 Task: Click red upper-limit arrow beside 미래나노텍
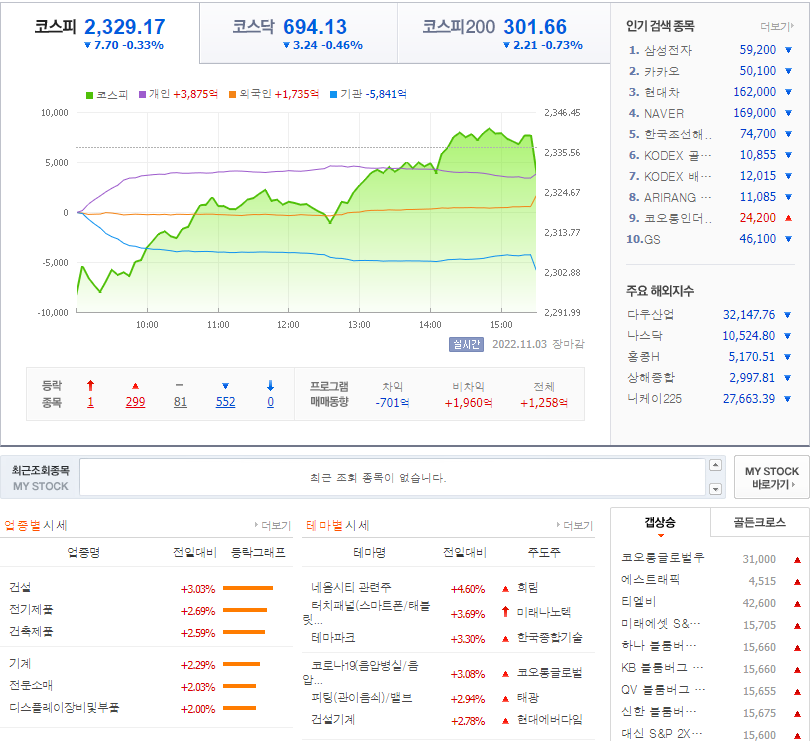coord(505,612)
